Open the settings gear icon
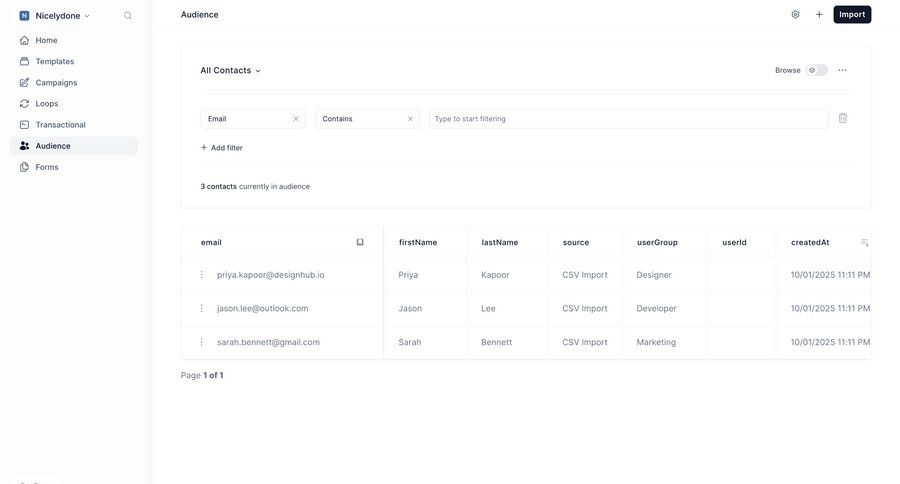This screenshot has height=484, width=900. (795, 15)
